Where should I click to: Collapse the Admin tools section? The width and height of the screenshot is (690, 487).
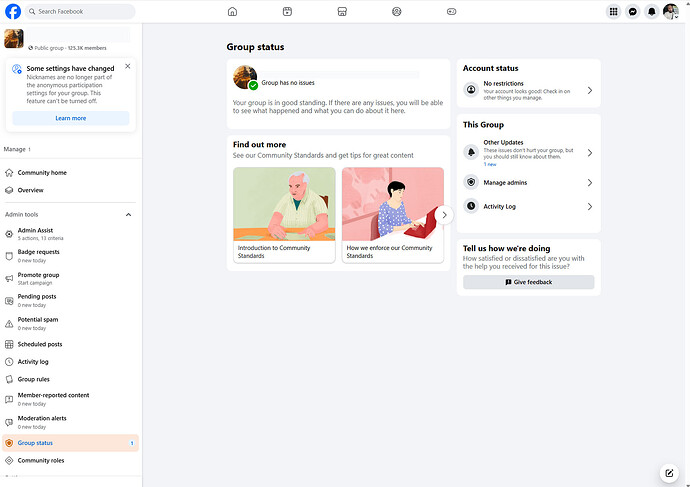coord(128,214)
